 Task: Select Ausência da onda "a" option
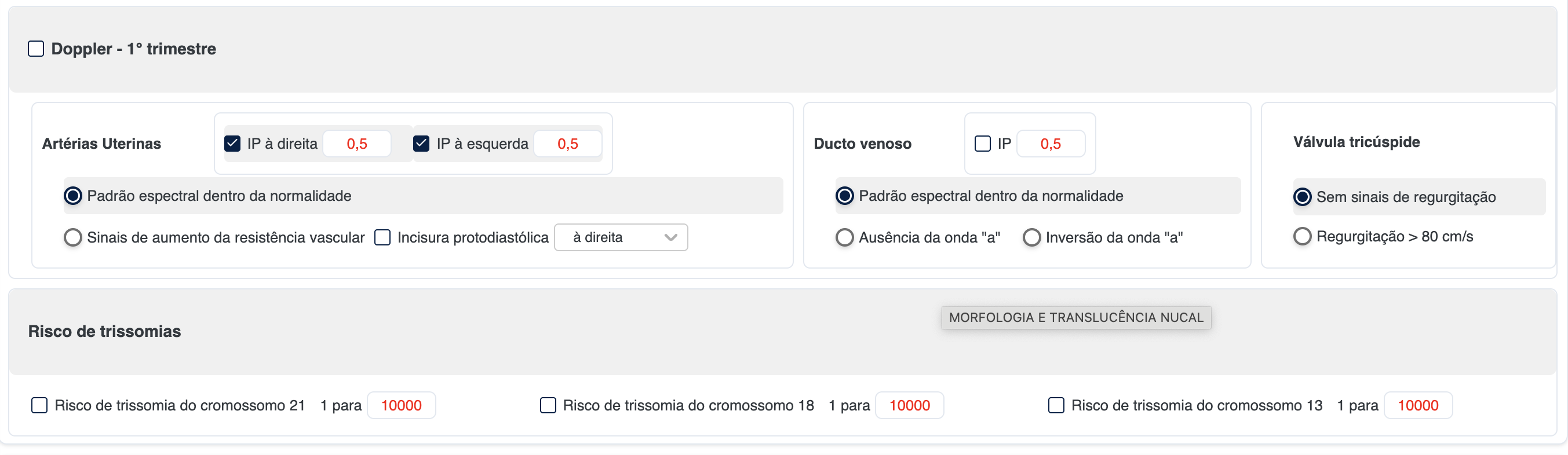coord(844,237)
